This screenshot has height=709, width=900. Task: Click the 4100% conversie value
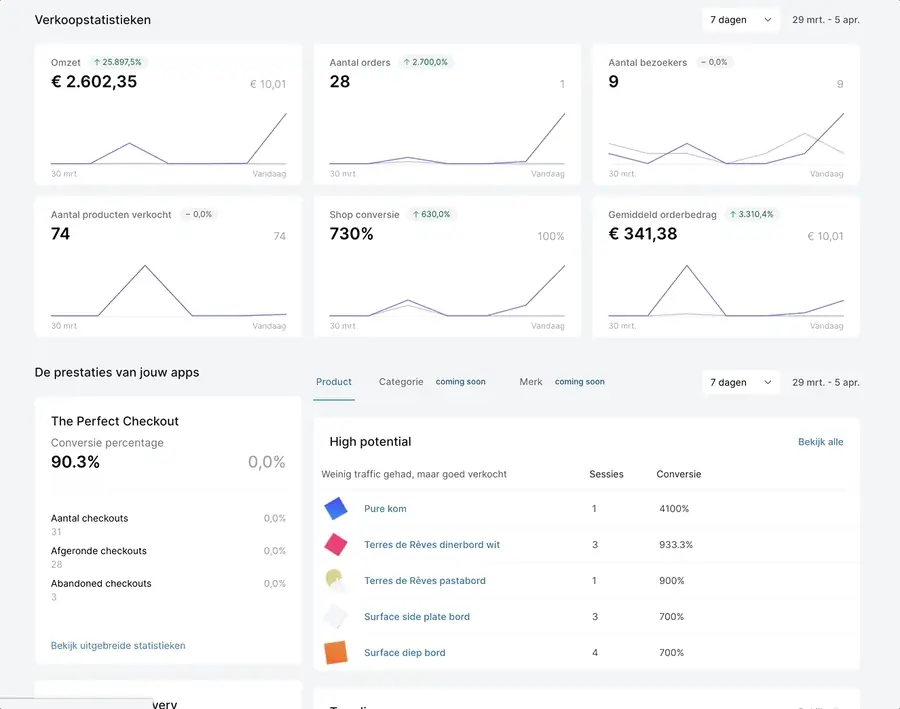(674, 509)
